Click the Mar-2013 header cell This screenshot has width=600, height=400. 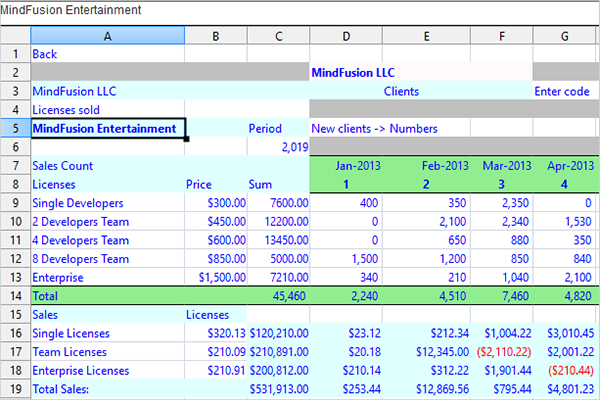(502, 166)
